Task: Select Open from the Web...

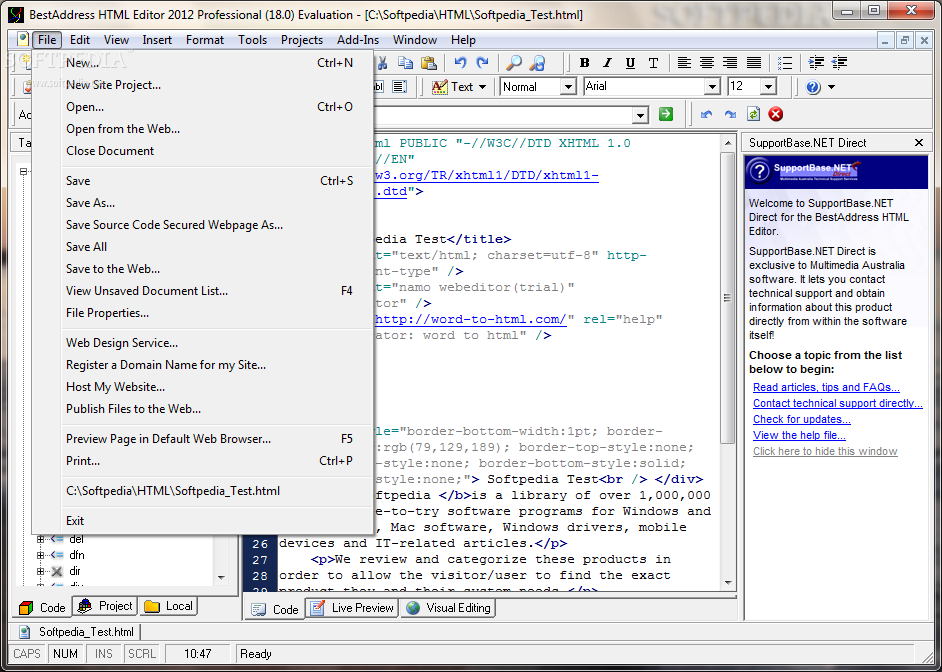Action: click(x=202, y=129)
